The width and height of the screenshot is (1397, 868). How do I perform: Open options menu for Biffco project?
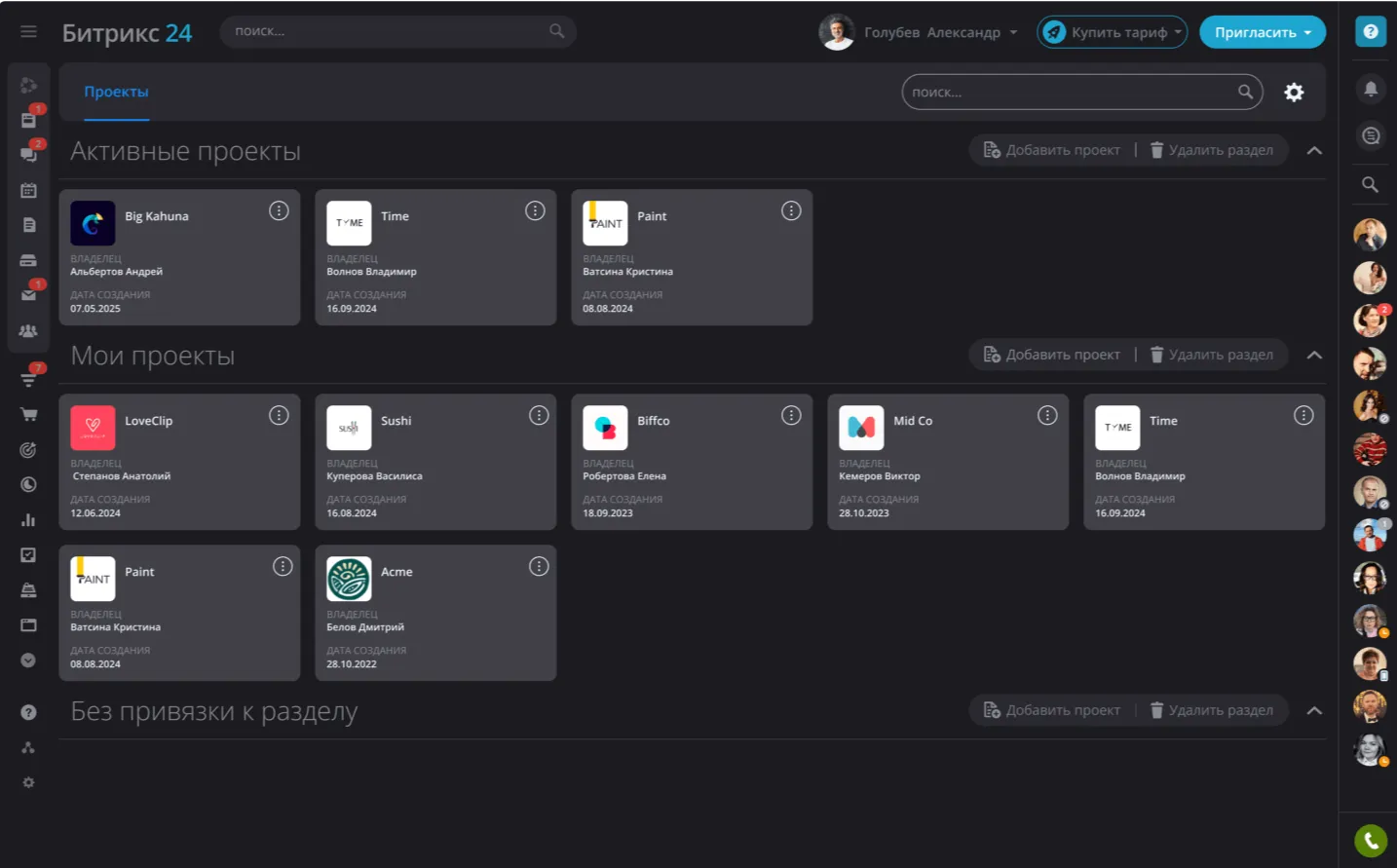point(791,415)
